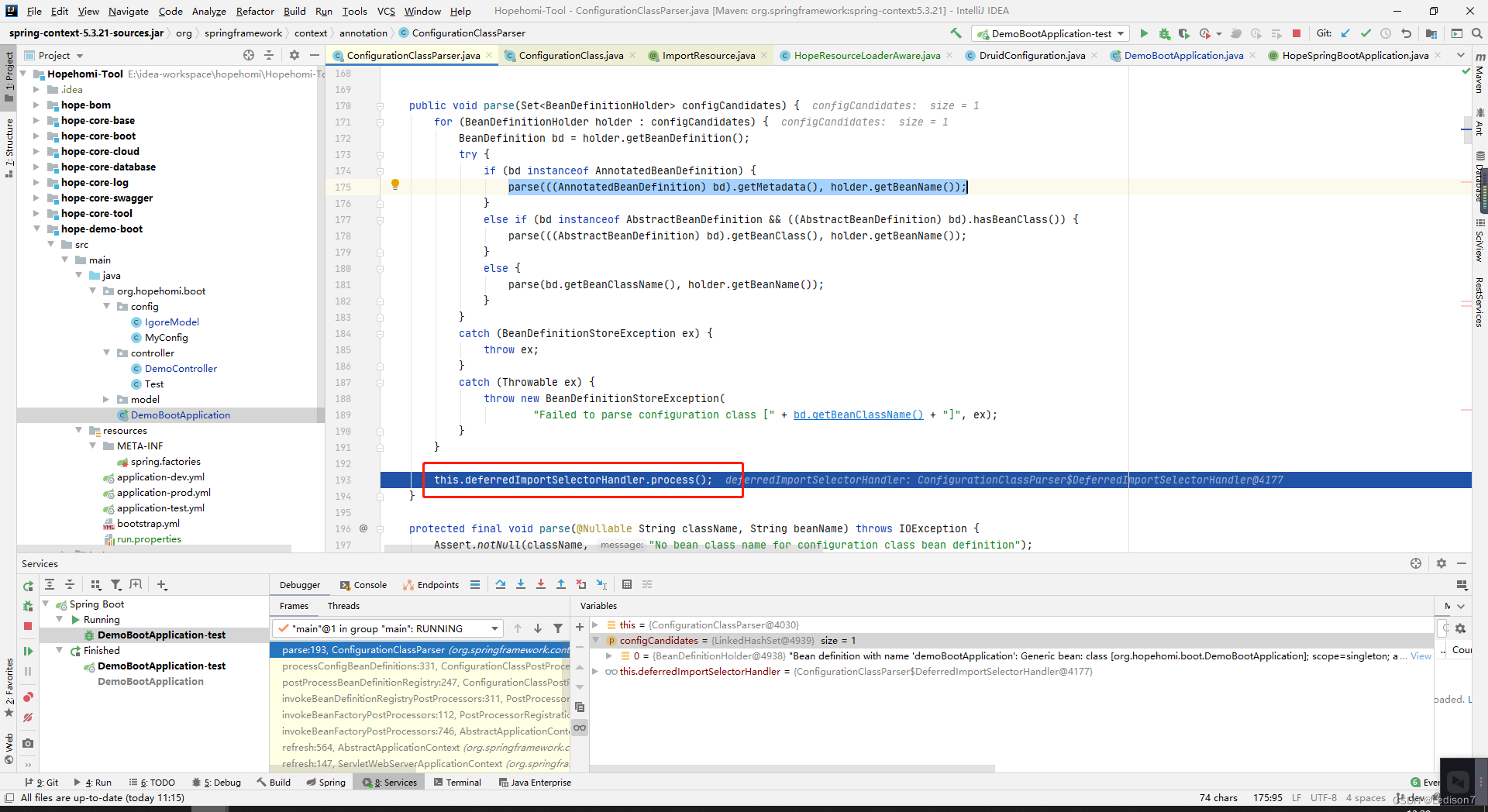Click the Build project hammer icon
1488x812 pixels.
coord(956,33)
